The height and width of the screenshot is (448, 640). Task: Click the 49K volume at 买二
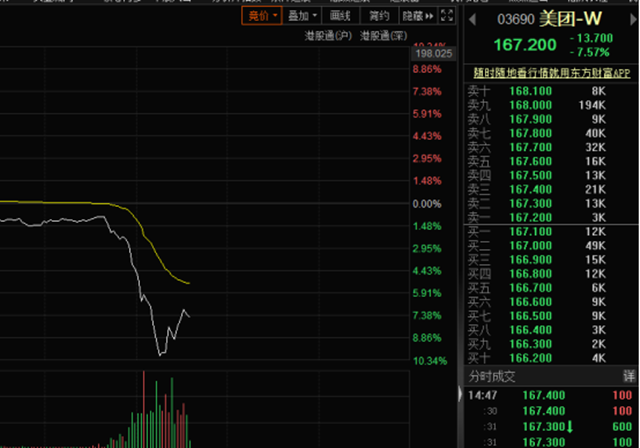[596, 246]
